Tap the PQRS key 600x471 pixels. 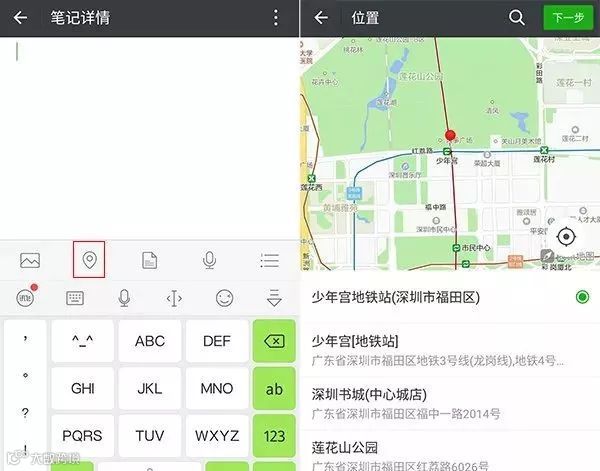click(83, 435)
